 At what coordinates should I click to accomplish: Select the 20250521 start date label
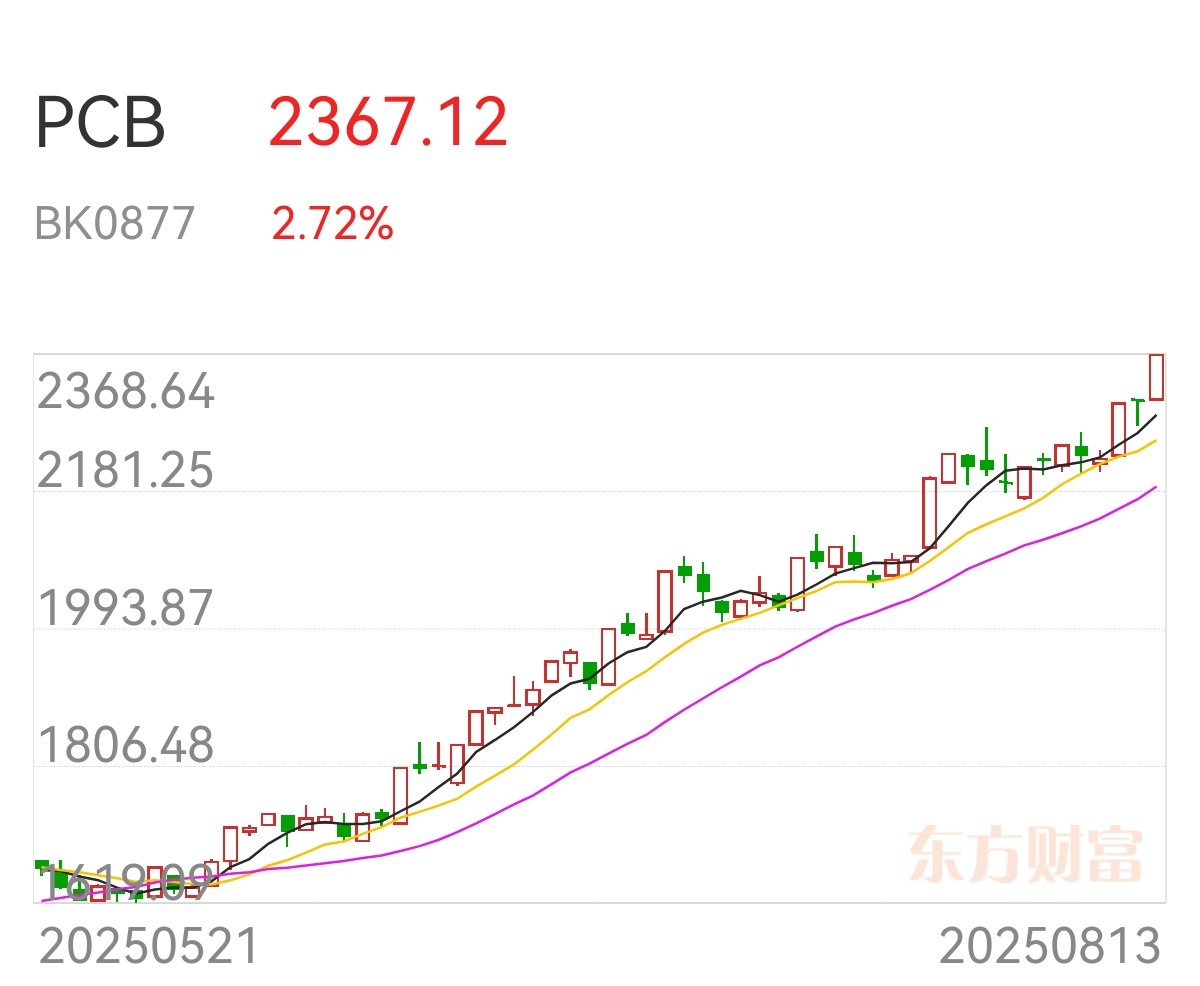pos(149,946)
